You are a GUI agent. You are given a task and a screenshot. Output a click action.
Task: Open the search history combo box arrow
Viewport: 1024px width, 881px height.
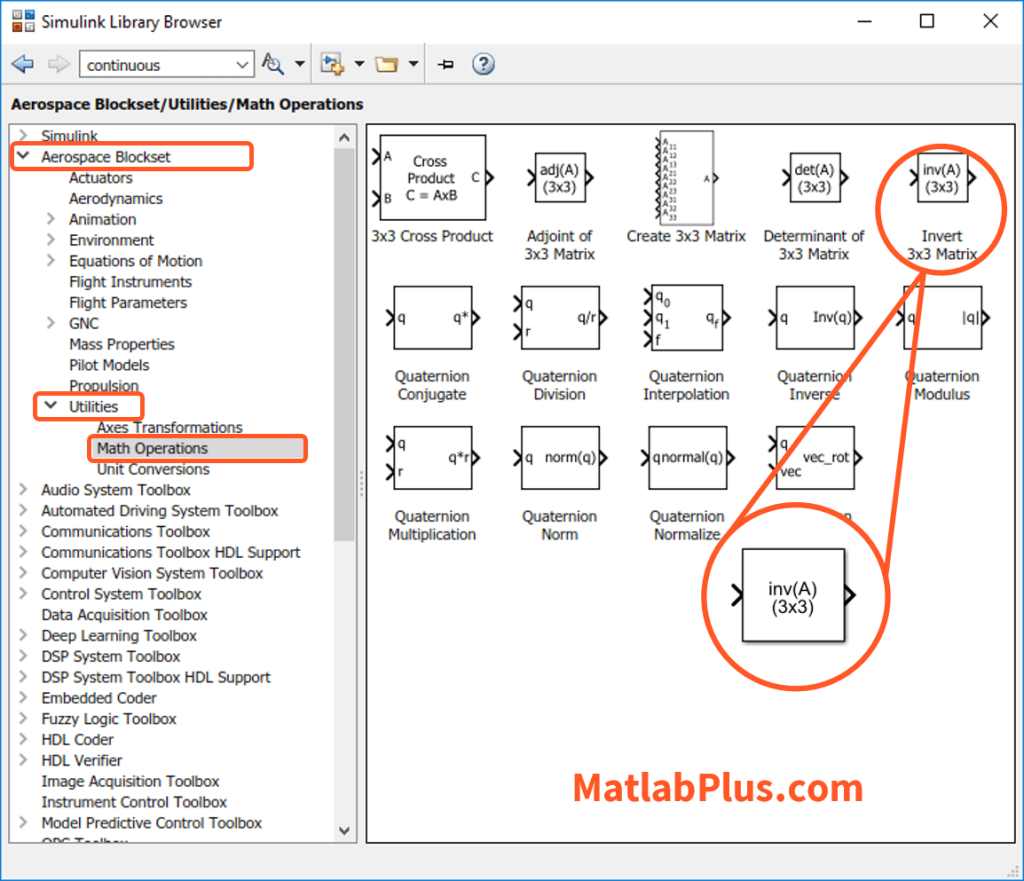point(243,65)
